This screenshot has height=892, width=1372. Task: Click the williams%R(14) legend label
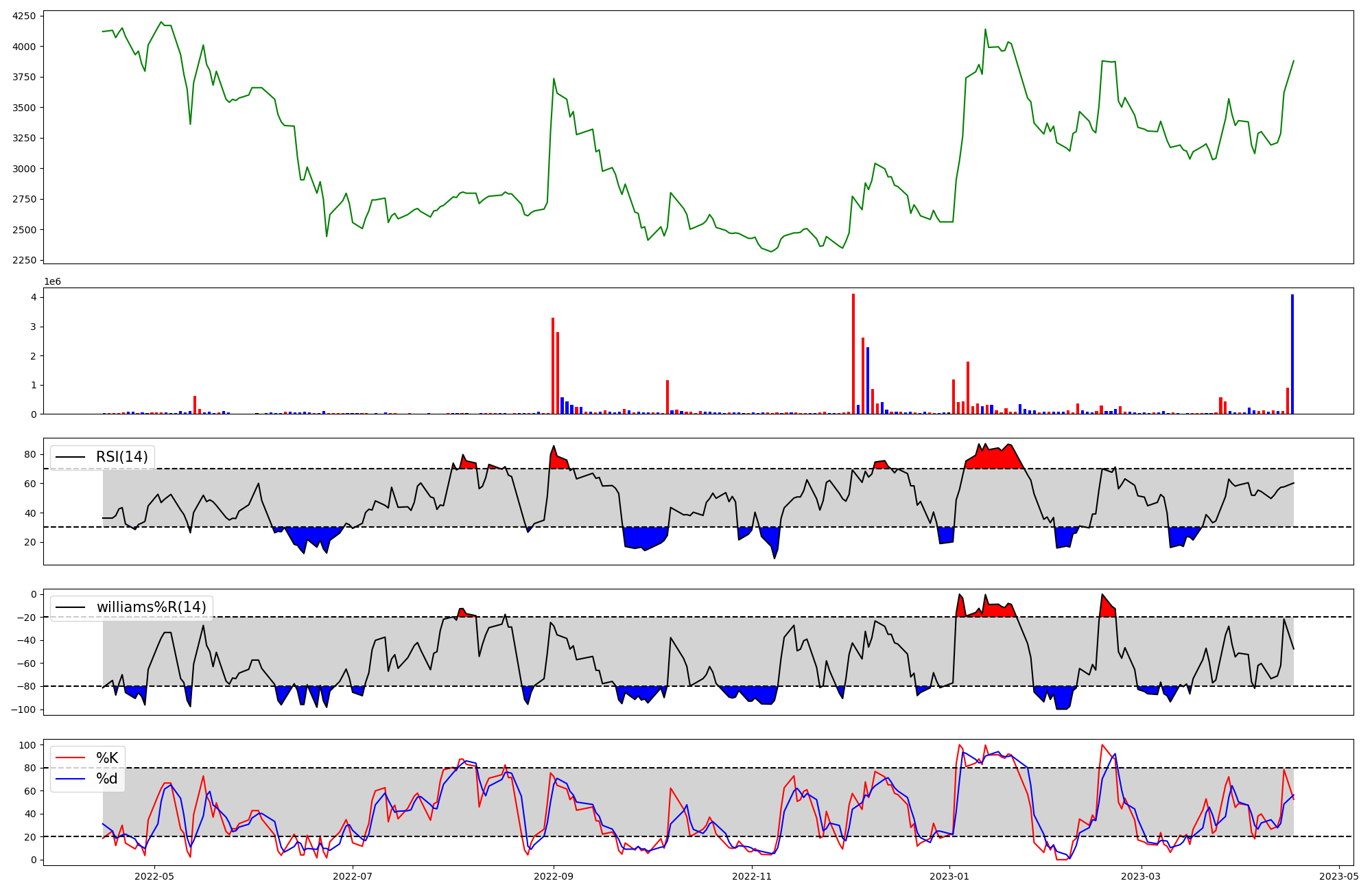click(152, 607)
